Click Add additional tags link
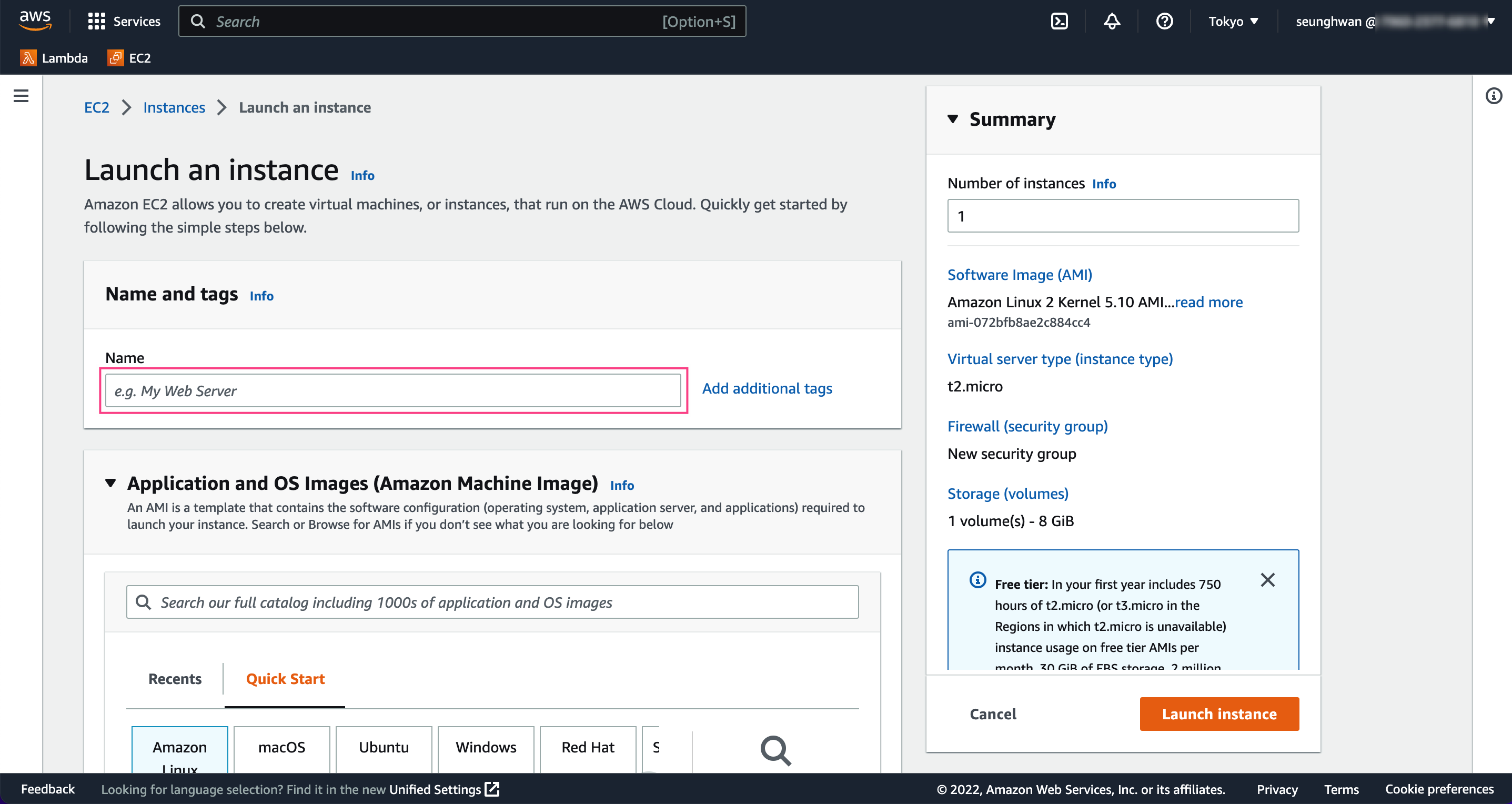This screenshot has height=804, width=1512. click(x=767, y=388)
